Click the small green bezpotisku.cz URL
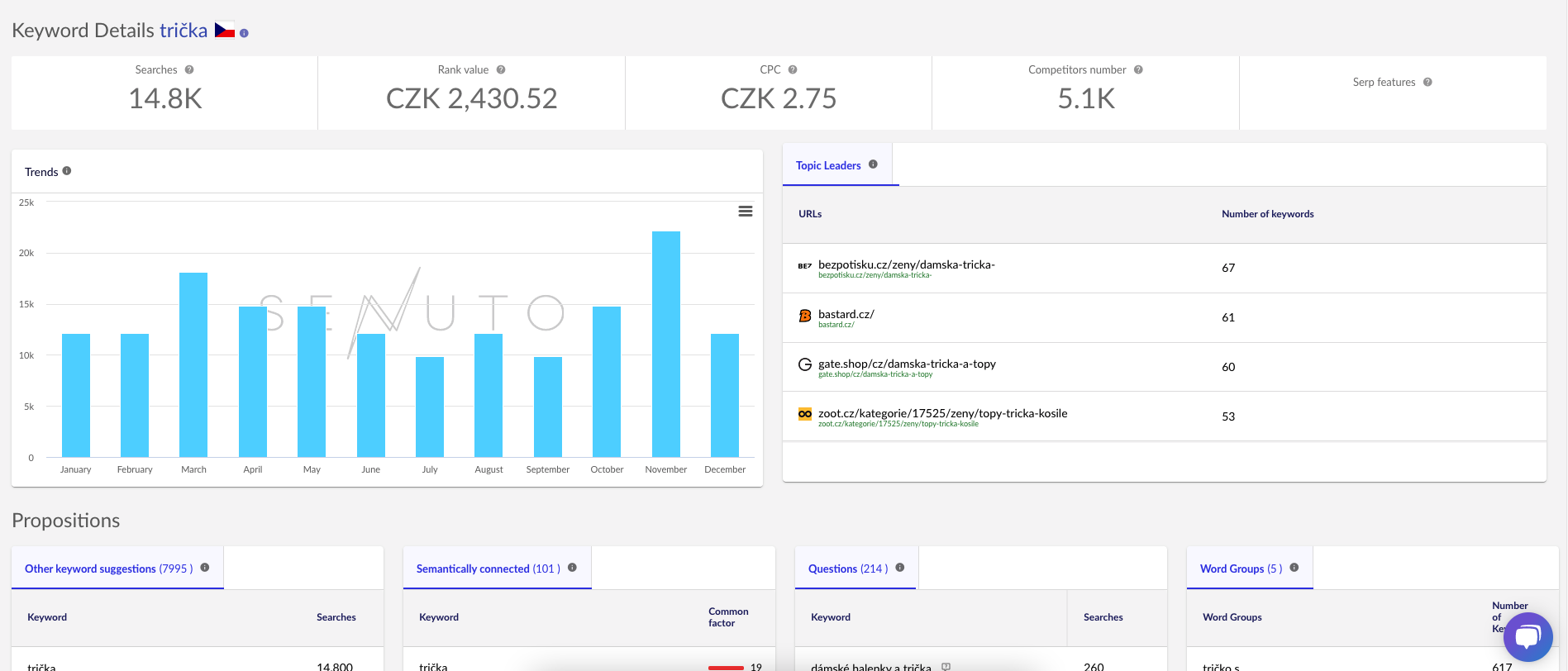Viewport: 1568px width, 671px height. tap(875, 275)
